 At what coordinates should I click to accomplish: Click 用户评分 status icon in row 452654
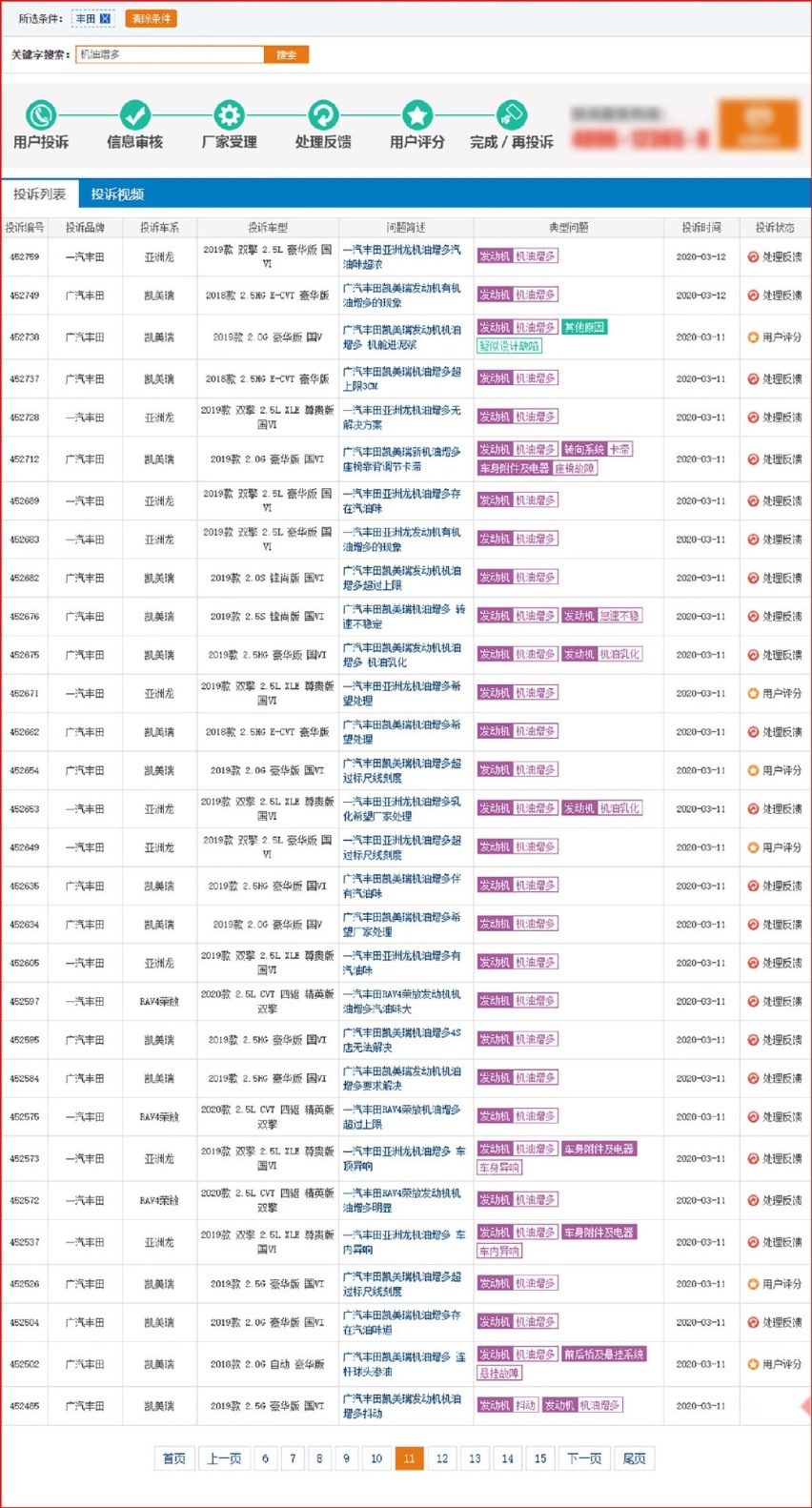click(753, 770)
